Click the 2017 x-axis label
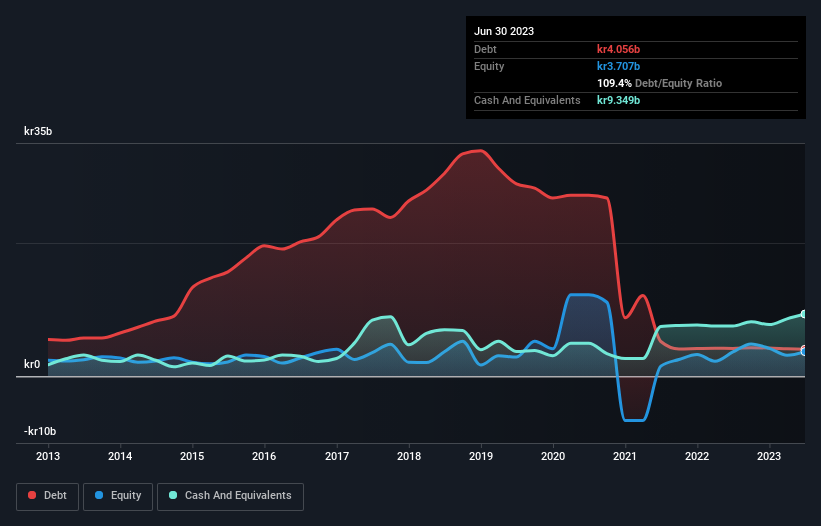The height and width of the screenshot is (526, 821). coord(337,456)
